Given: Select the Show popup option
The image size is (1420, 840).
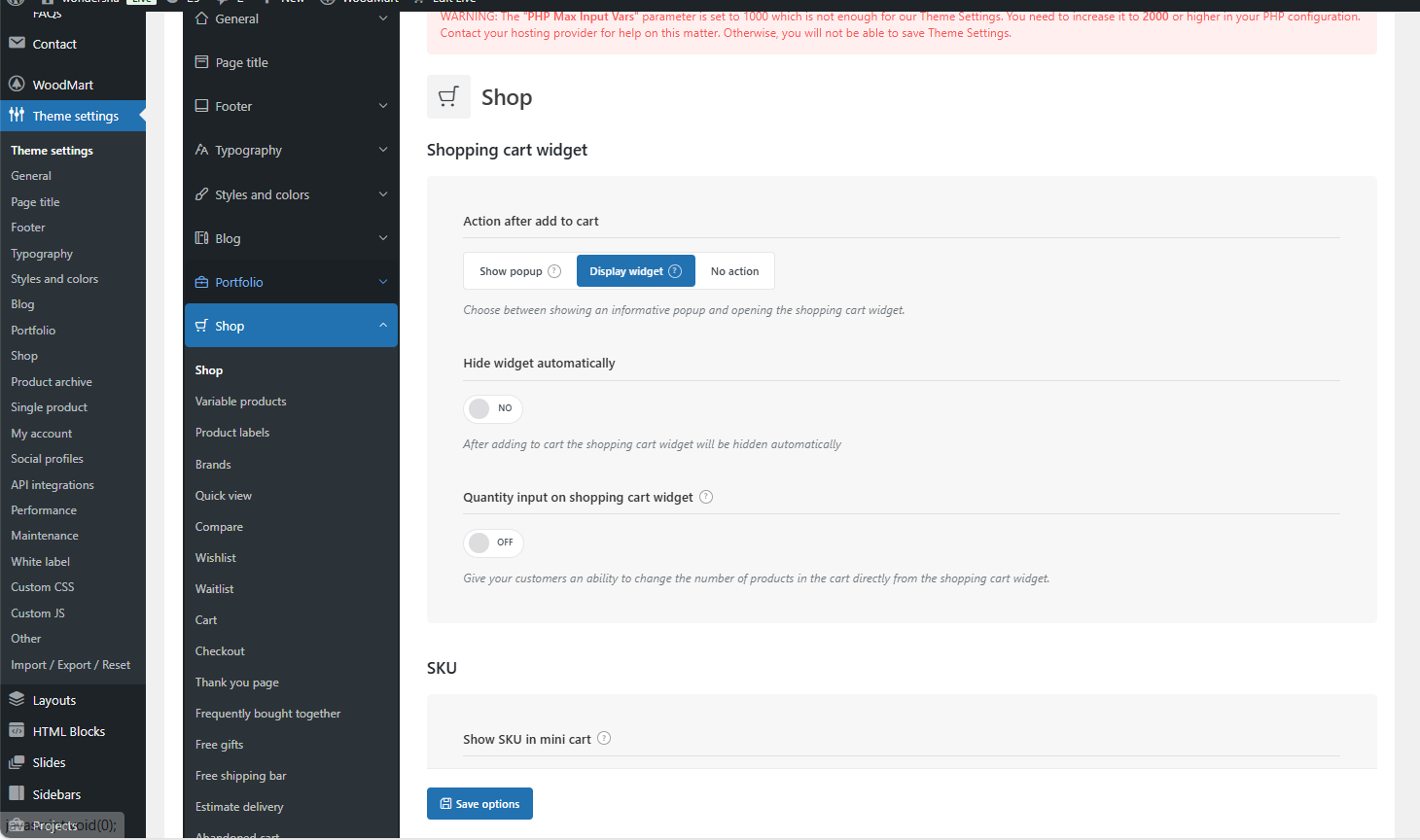Looking at the screenshot, I should [519, 271].
